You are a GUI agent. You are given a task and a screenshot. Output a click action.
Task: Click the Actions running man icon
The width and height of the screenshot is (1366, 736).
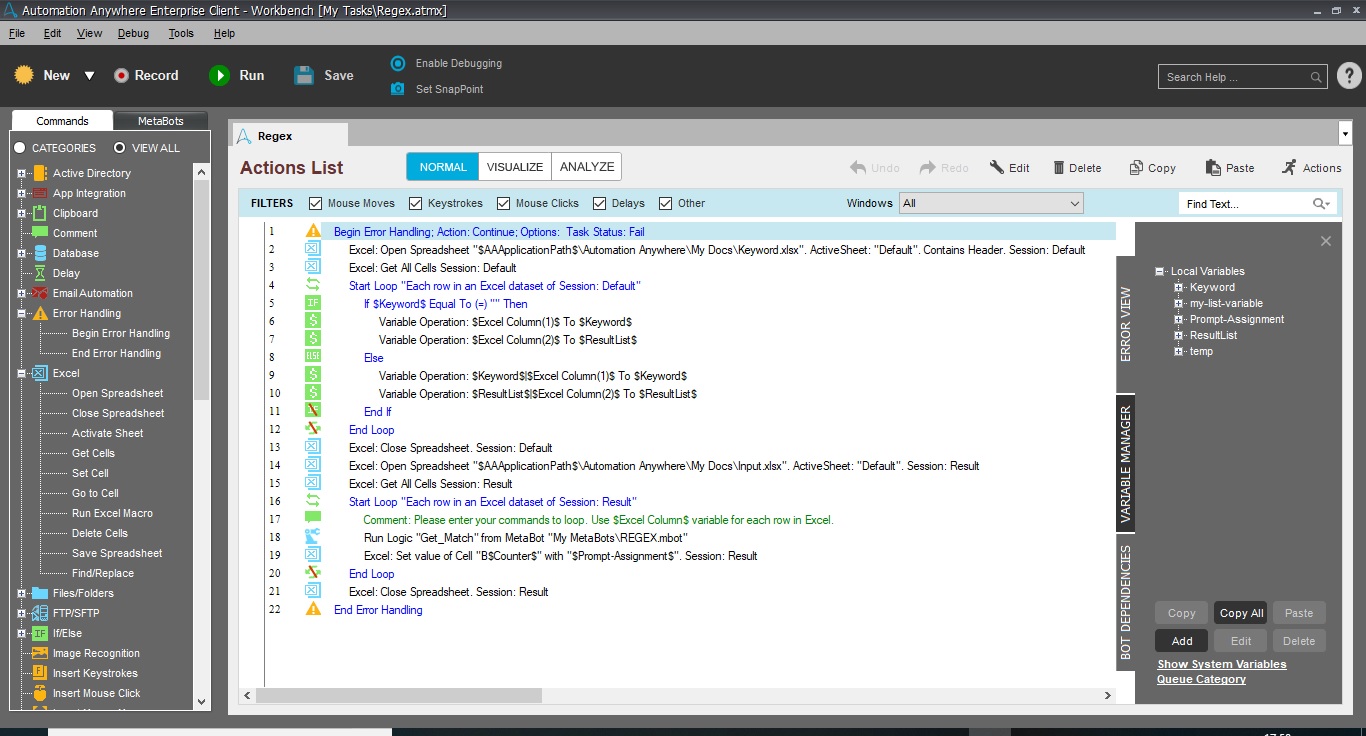(x=1289, y=168)
